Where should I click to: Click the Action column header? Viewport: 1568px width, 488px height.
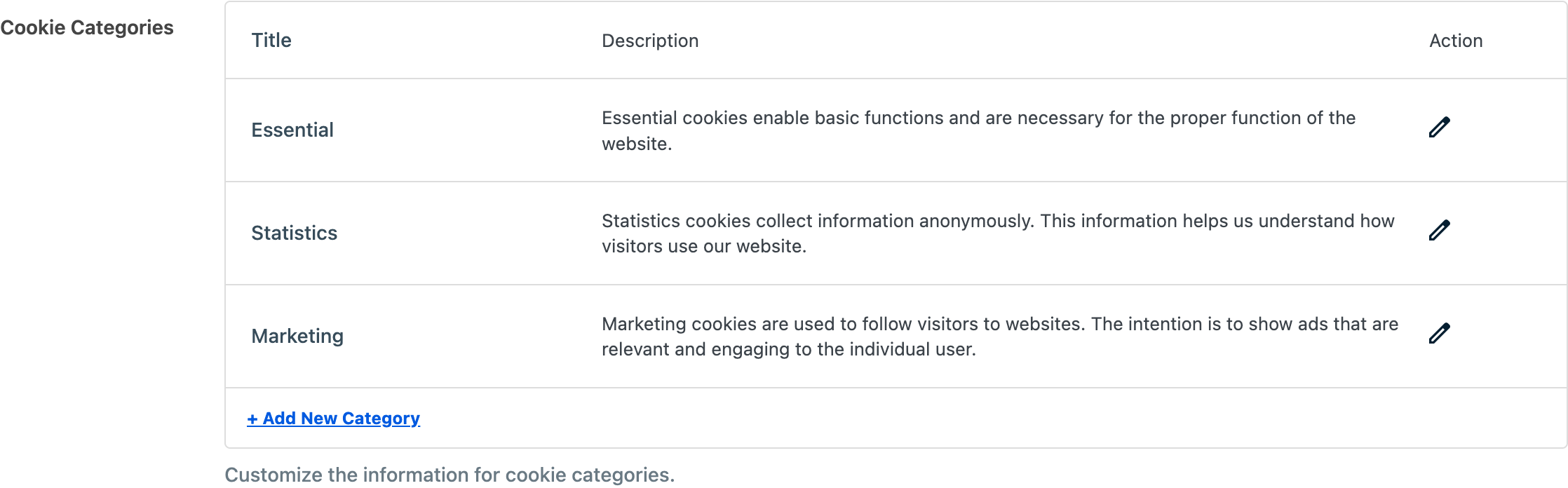[x=1456, y=40]
